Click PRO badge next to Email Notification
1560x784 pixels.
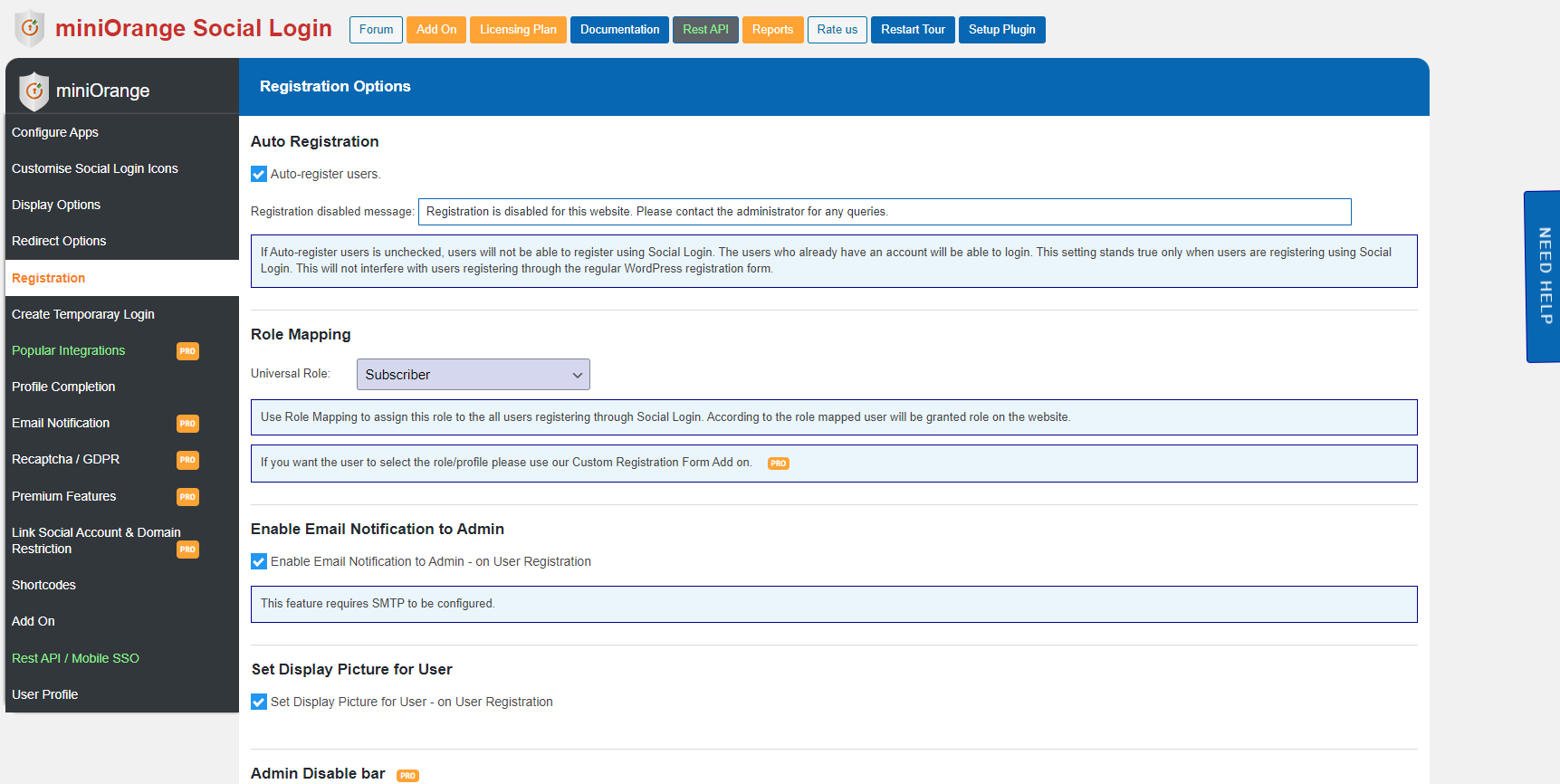pyautogui.click(x=187, y=424)
